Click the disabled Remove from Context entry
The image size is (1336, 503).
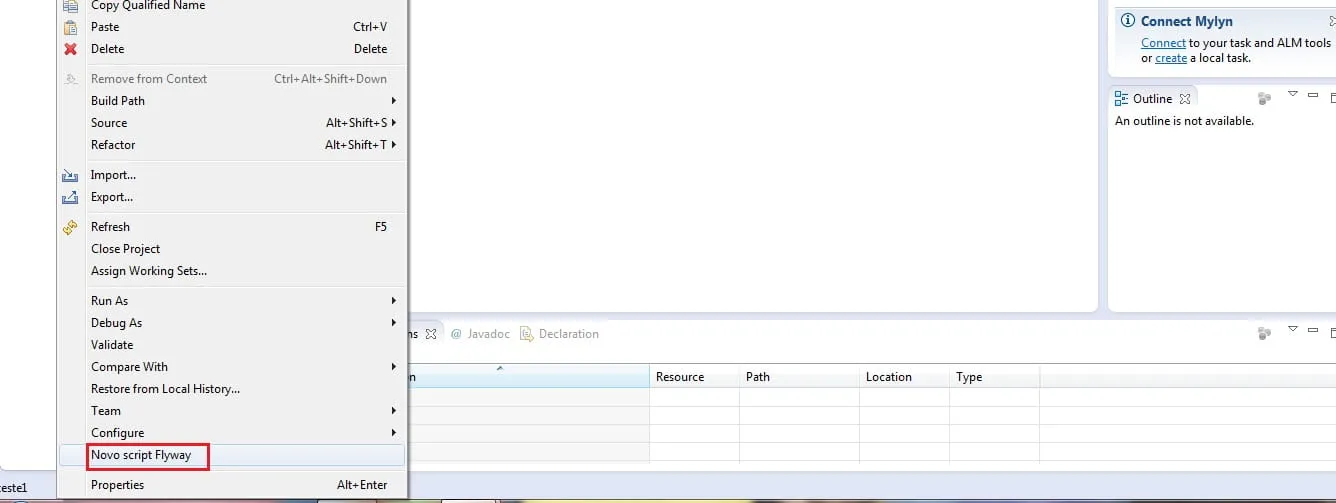click(231, 79)
